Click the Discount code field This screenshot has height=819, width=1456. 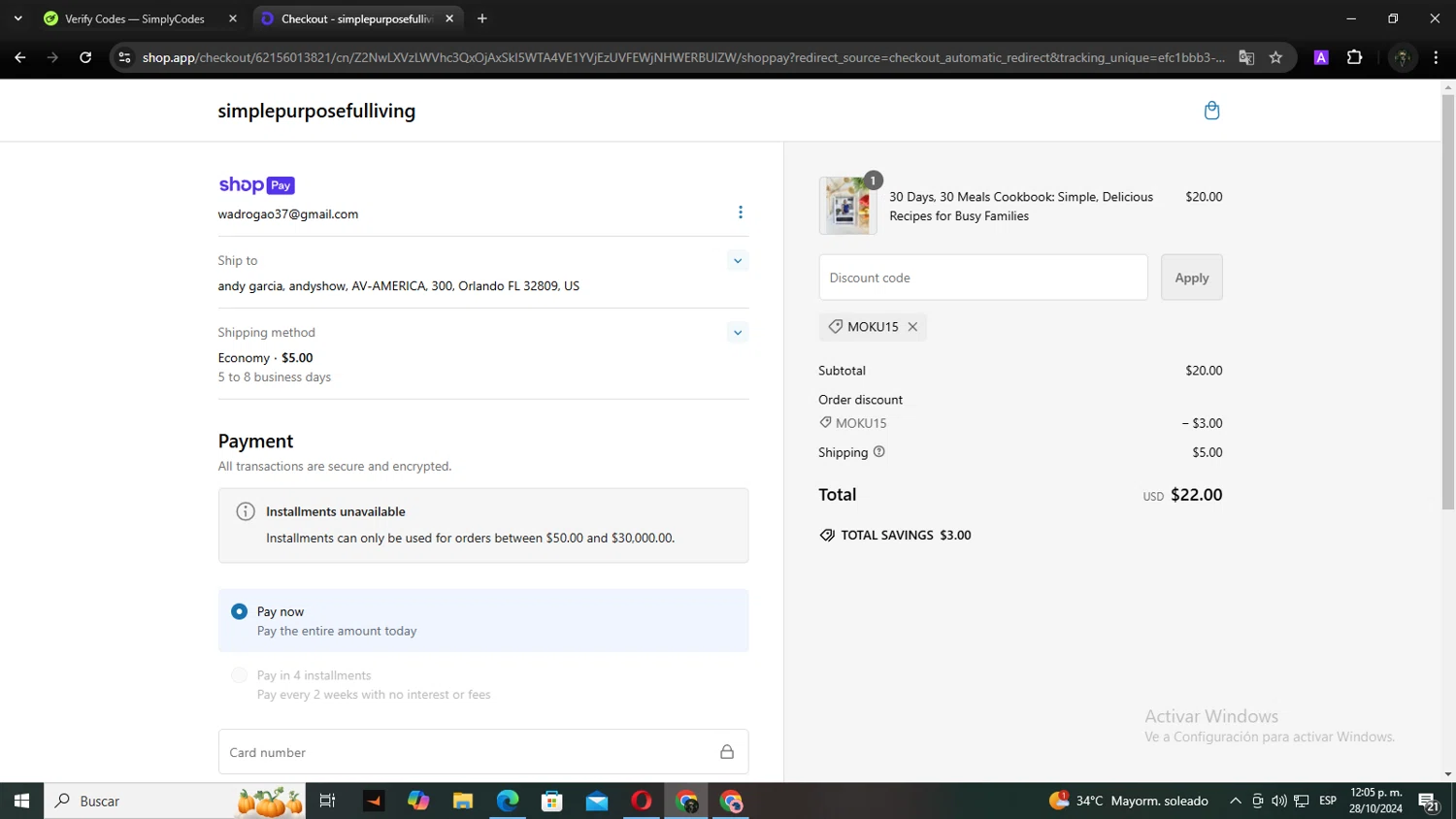click(x=982, y=278)
